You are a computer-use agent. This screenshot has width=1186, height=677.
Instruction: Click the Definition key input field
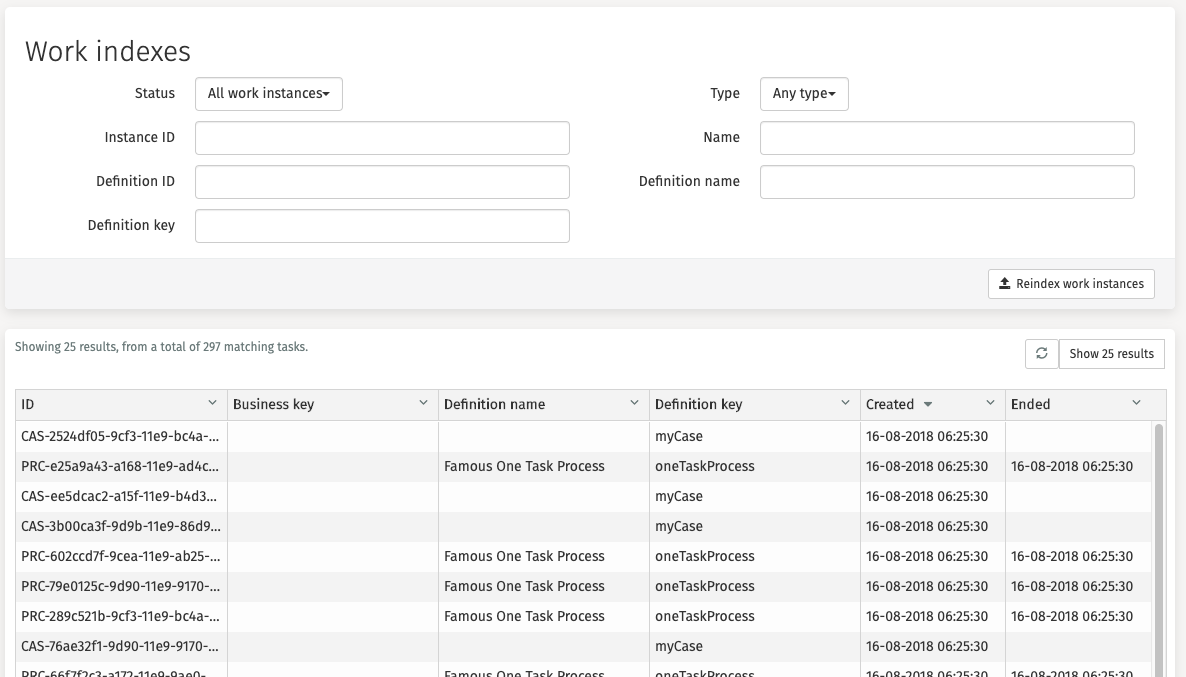click(x=382, y=225)
